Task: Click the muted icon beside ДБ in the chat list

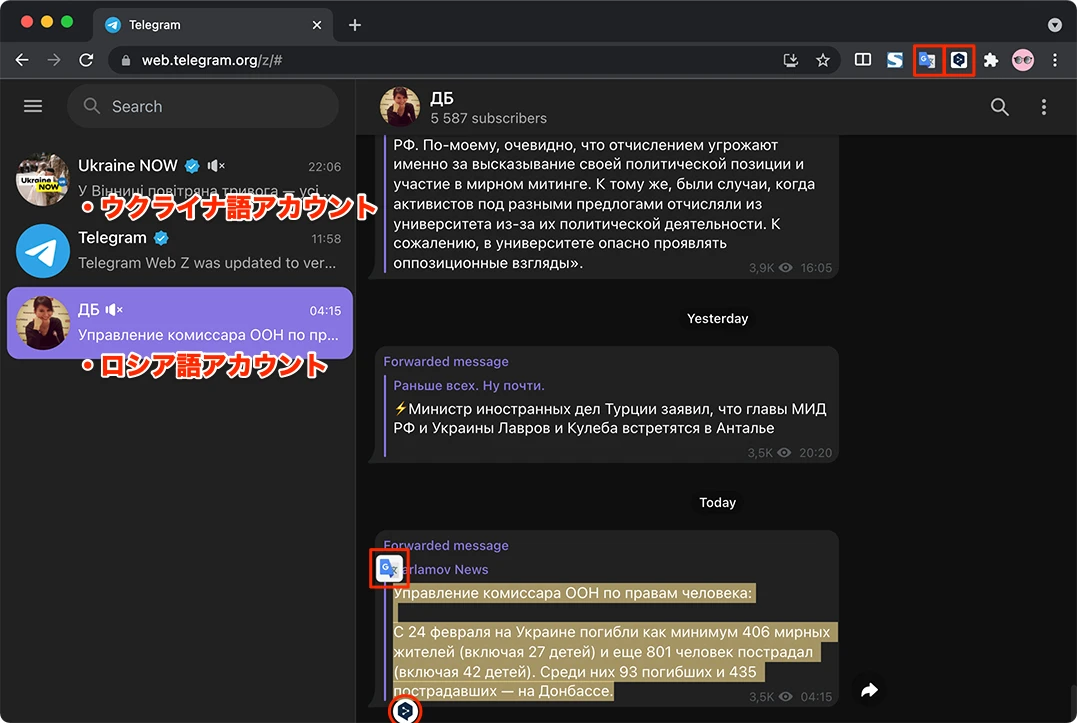Action: click(113, 310)
